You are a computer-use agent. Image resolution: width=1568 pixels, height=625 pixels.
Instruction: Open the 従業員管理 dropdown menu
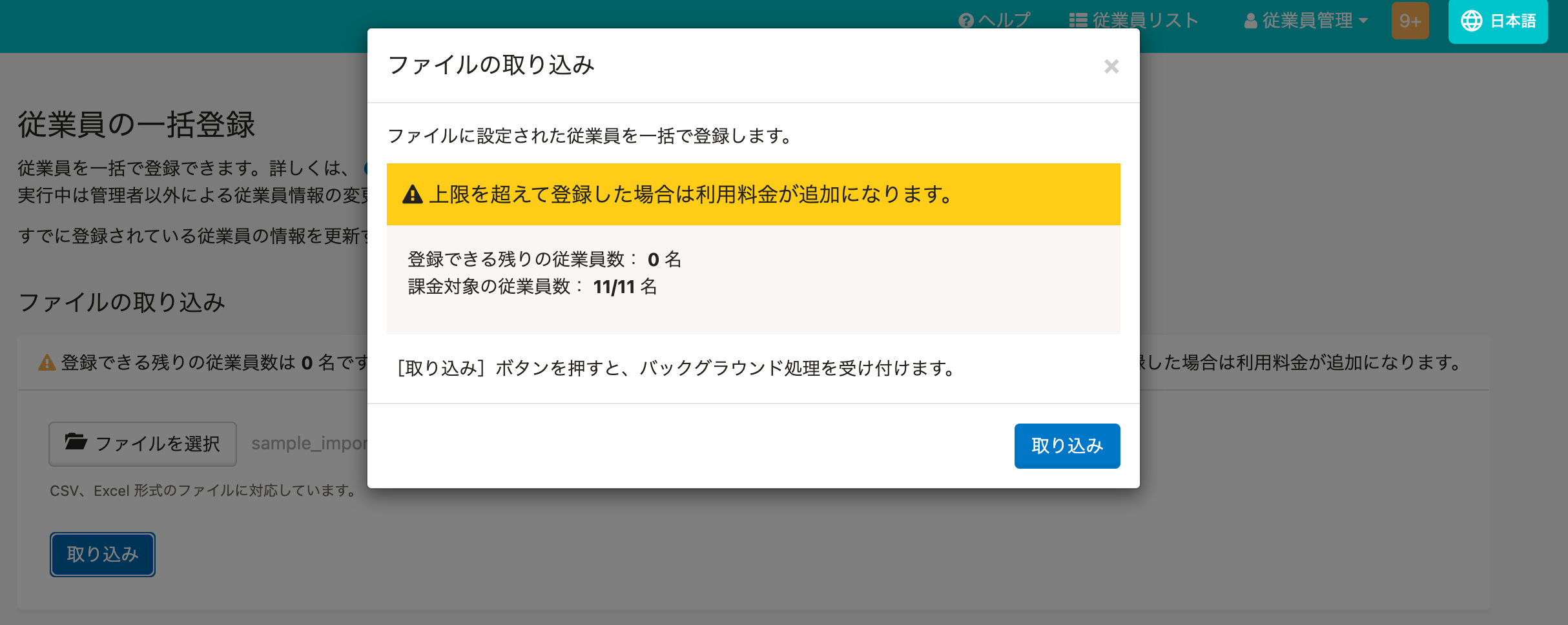(x=1307, y=20)
